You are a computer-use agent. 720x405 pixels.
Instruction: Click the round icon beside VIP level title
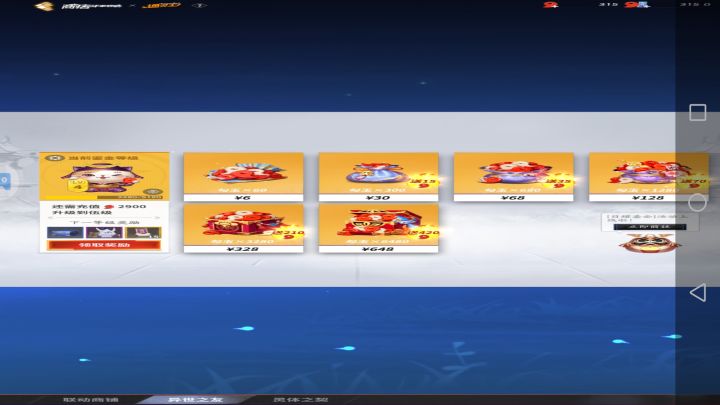click(x=55, y=158)
